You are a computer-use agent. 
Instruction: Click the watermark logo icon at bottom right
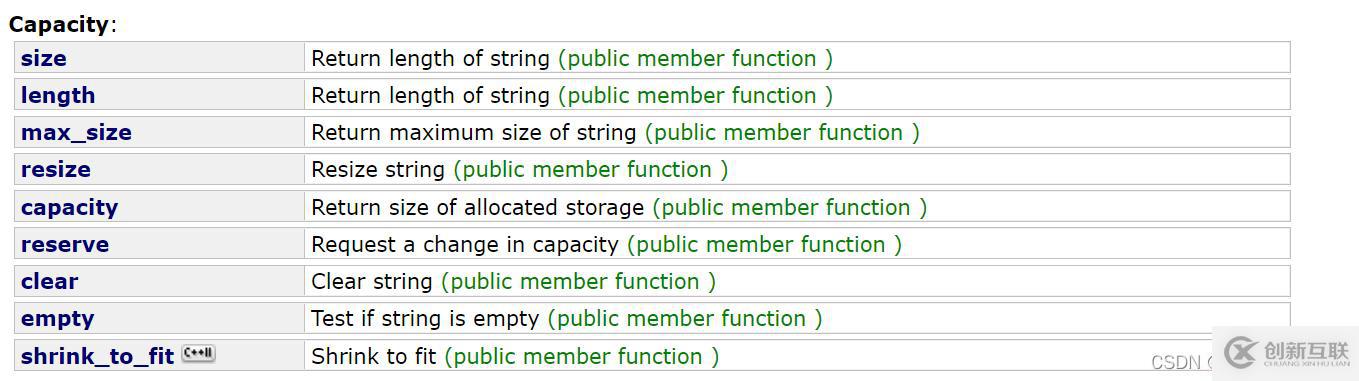click(x=1240, y=352)
